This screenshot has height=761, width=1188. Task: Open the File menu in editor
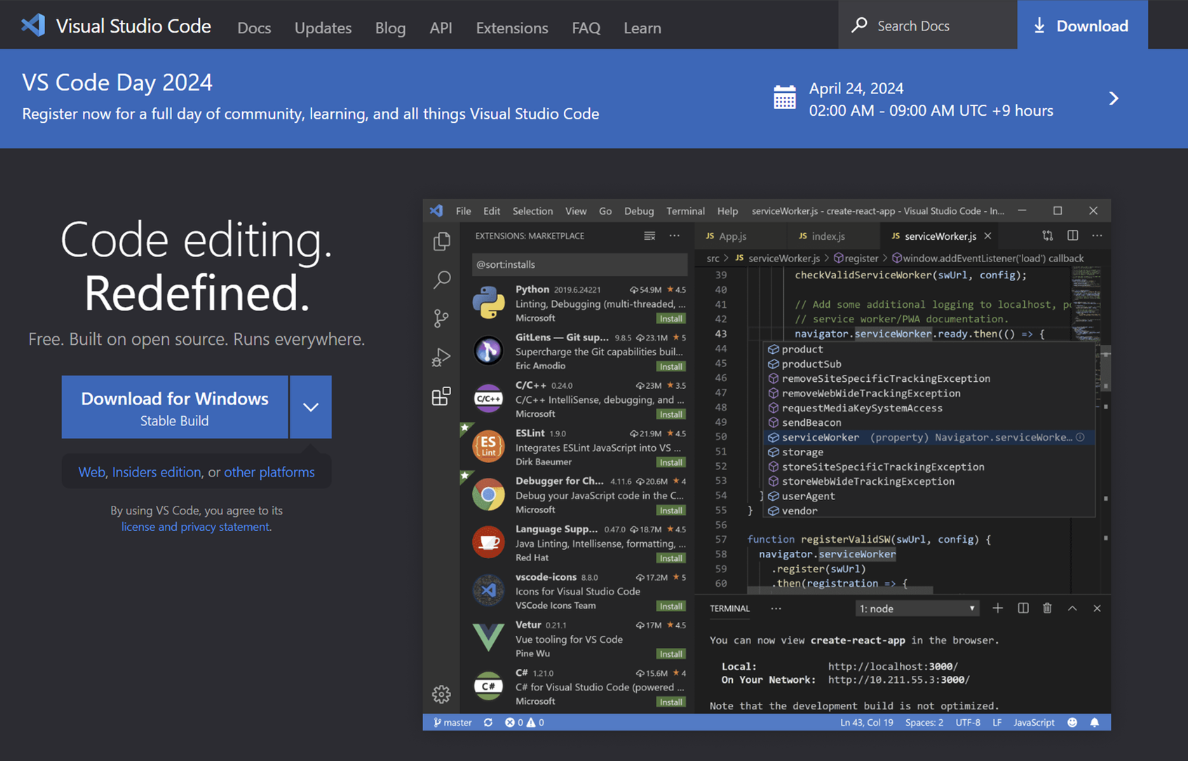coord(464,211)
